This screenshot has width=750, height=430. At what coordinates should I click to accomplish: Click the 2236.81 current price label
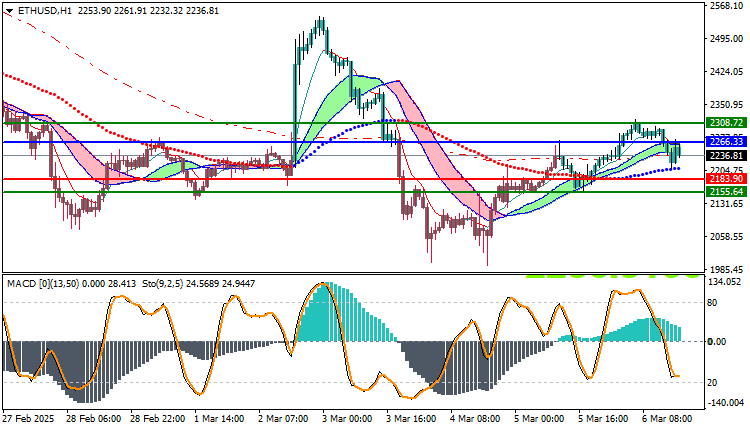726,155
